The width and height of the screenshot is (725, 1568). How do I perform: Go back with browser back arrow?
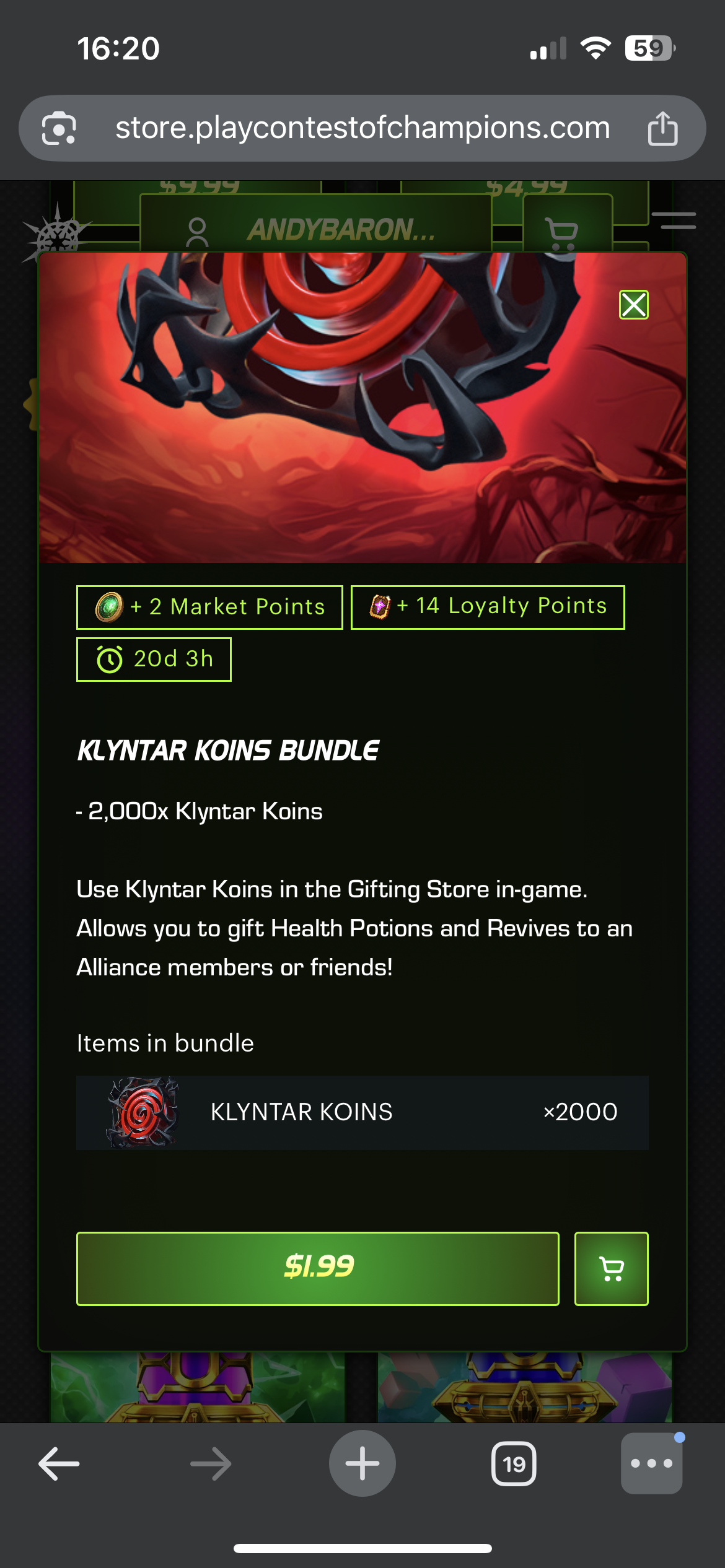click(59, 1464)
